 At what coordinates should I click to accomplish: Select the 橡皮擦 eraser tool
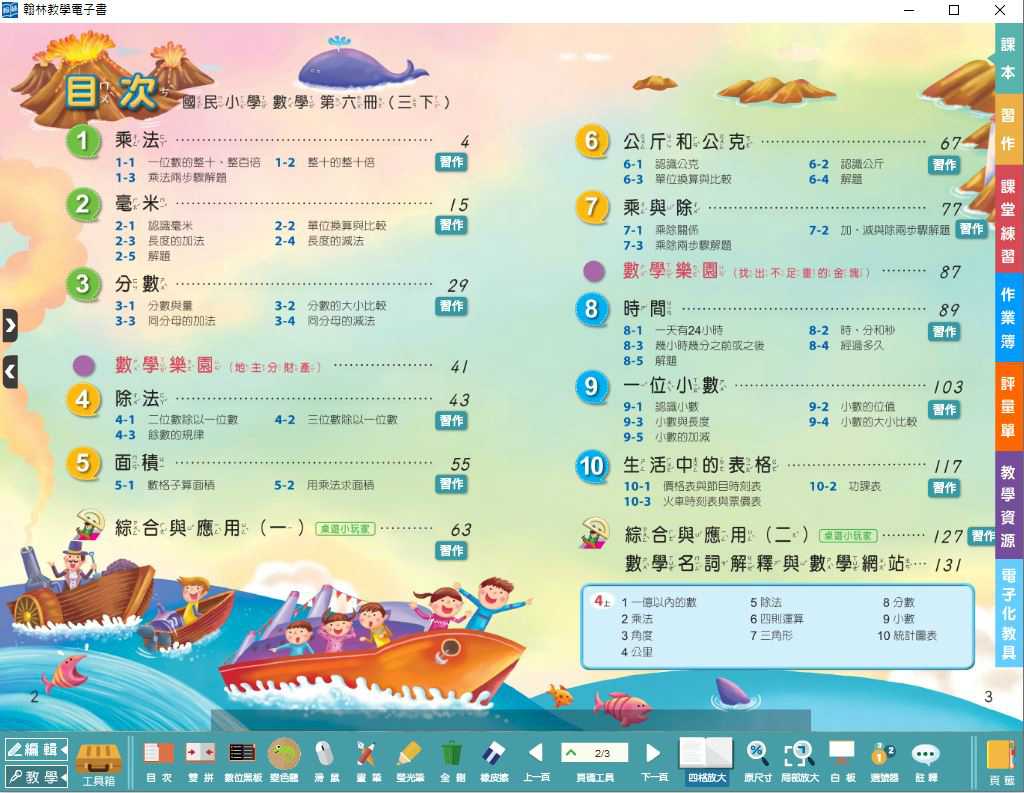[494, 762]
